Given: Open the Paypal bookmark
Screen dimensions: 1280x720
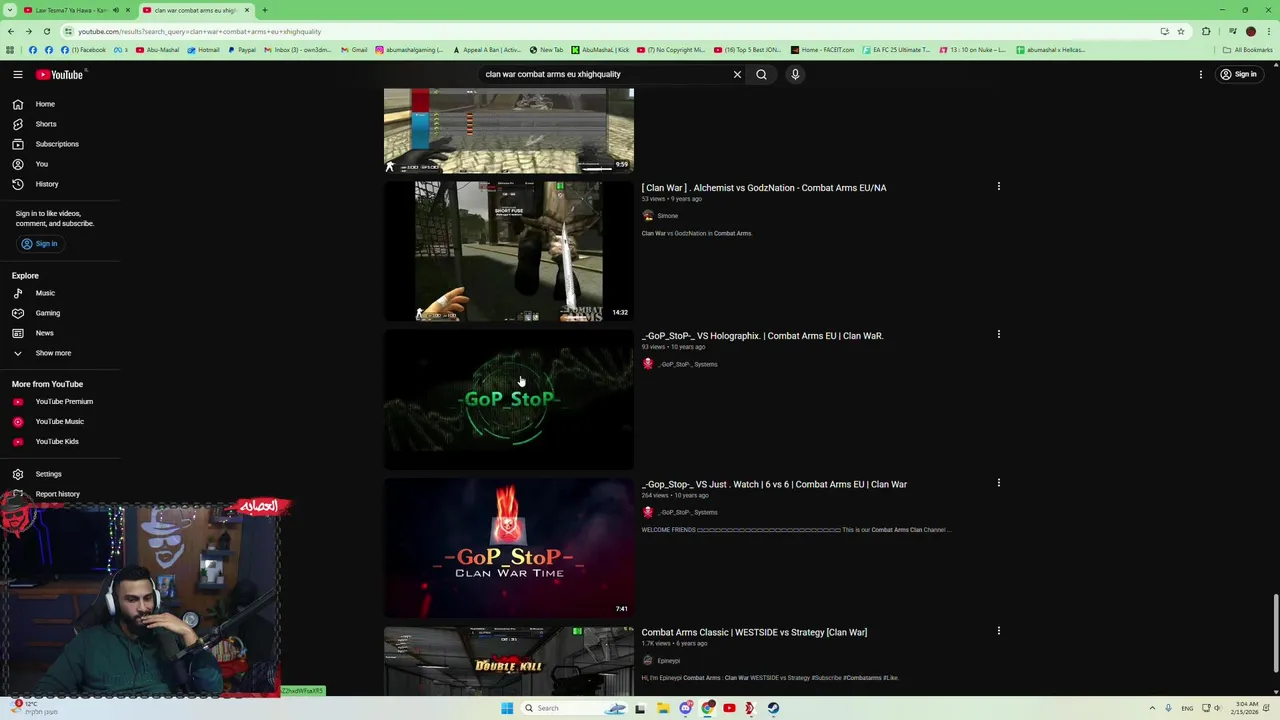Looking at the screenshot, I should (242, 50).
